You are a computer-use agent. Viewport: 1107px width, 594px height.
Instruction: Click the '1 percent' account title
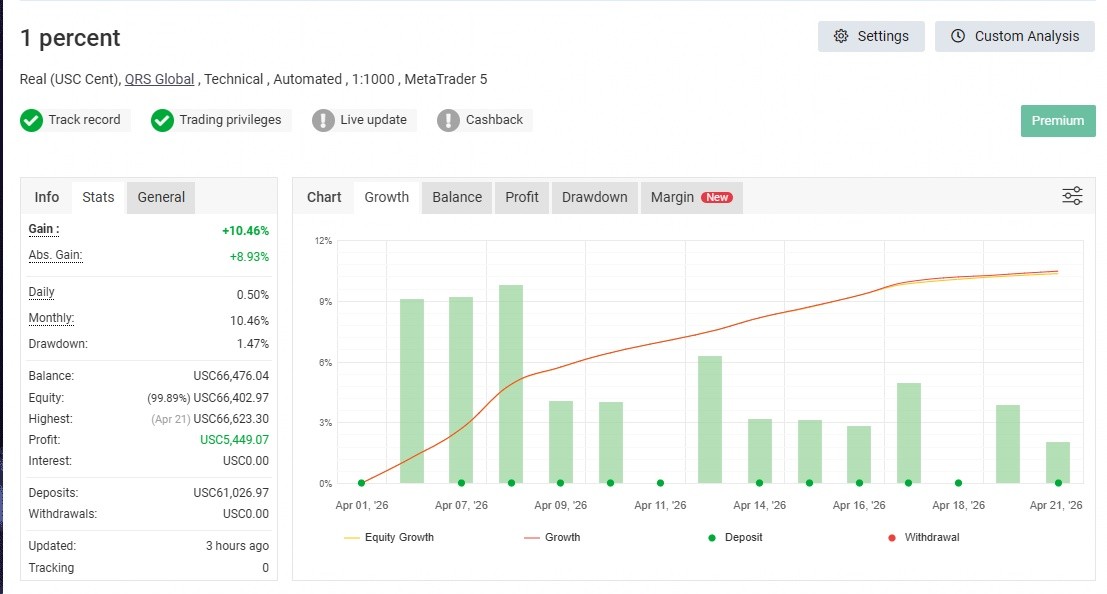tap(70, 37)
